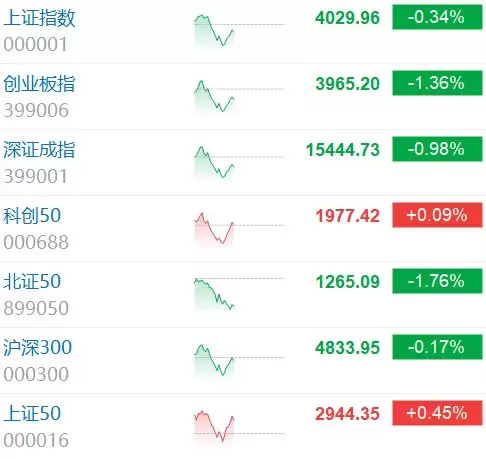
Task: Open the 上证指数 index link
Action: [x=39, y=18]
